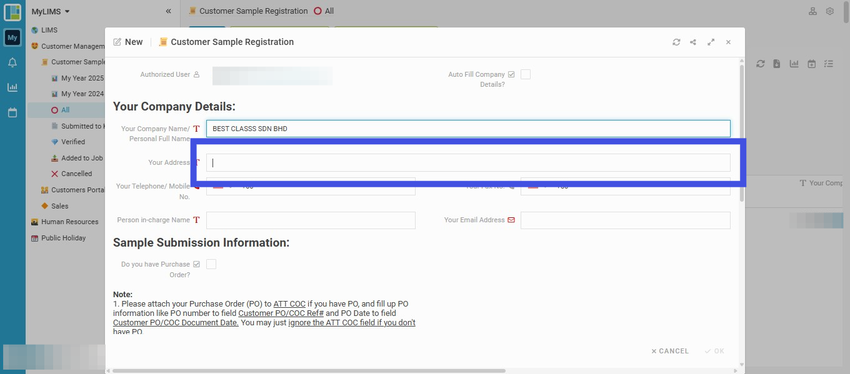Screen dimensions: 850x374
Task: Open the notifications bell in left rail
Action: pyautogui.click(x=12, y=63)
